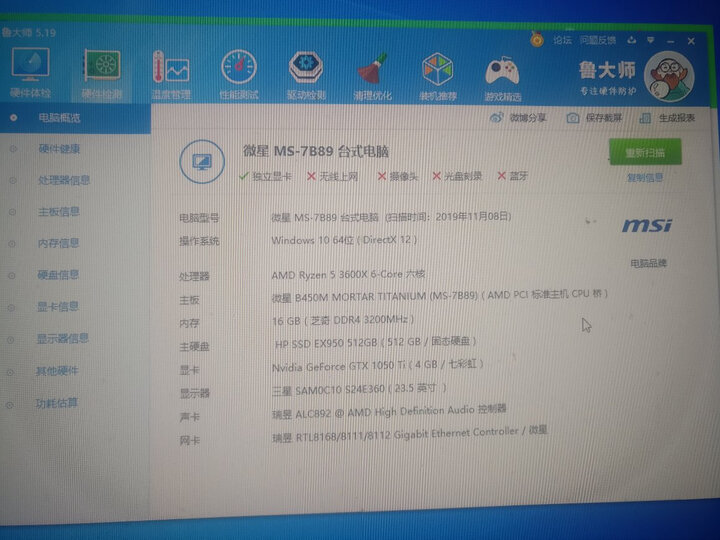Click the 光盘刻录 red X status
Viewport: 720px width, 540px height.
point(457,176)
